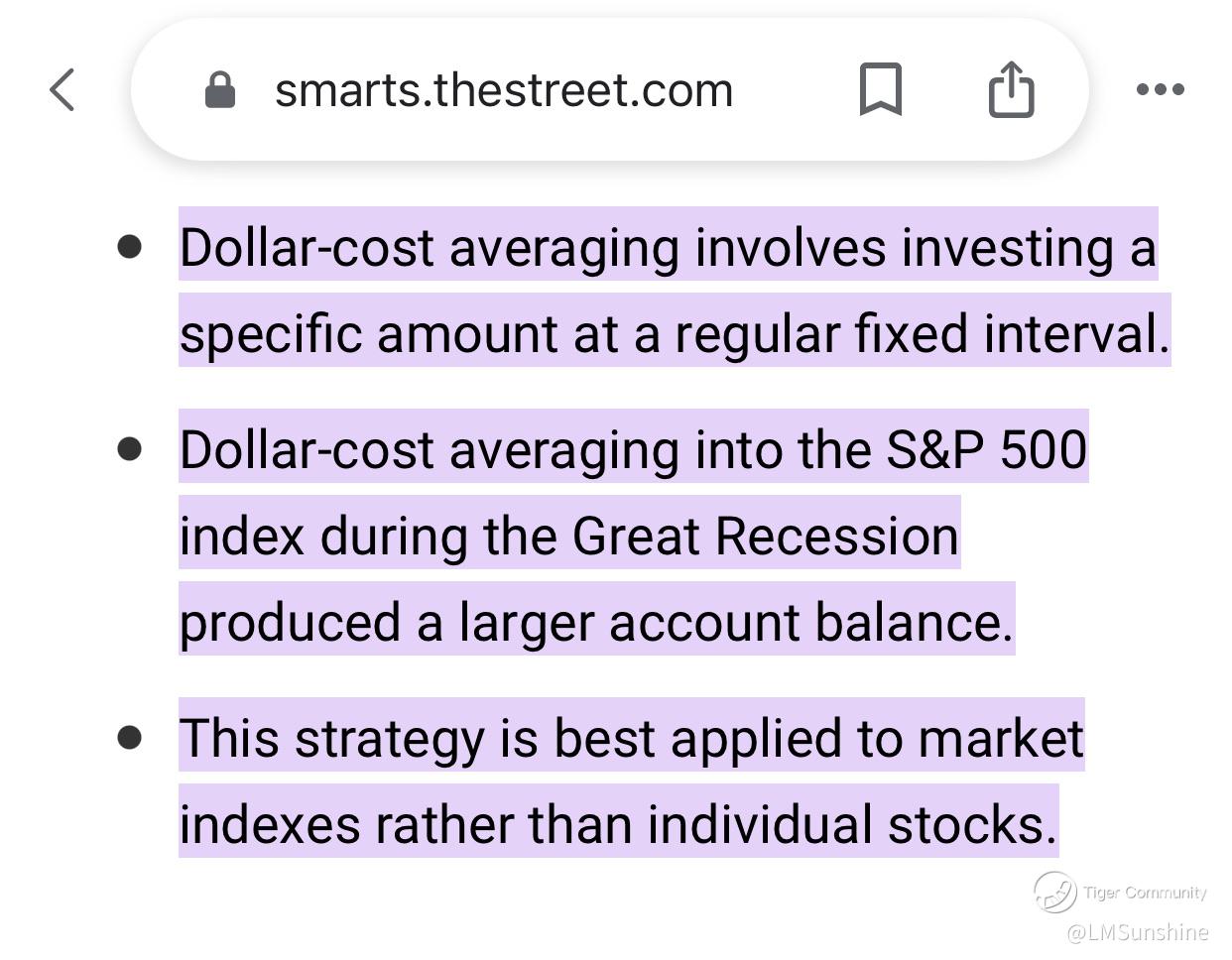Click the line "specific amount at a regular fixed interval"
The width and height of the screenshot is (1232, 960).
[674, 332]
